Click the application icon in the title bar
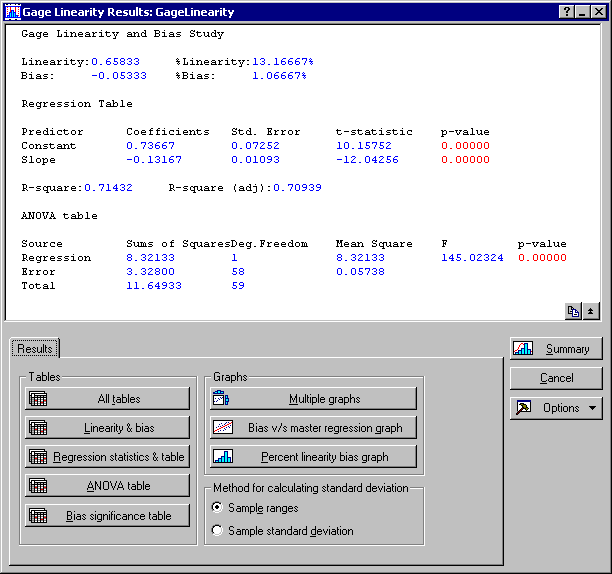 [x=12, y=12]
